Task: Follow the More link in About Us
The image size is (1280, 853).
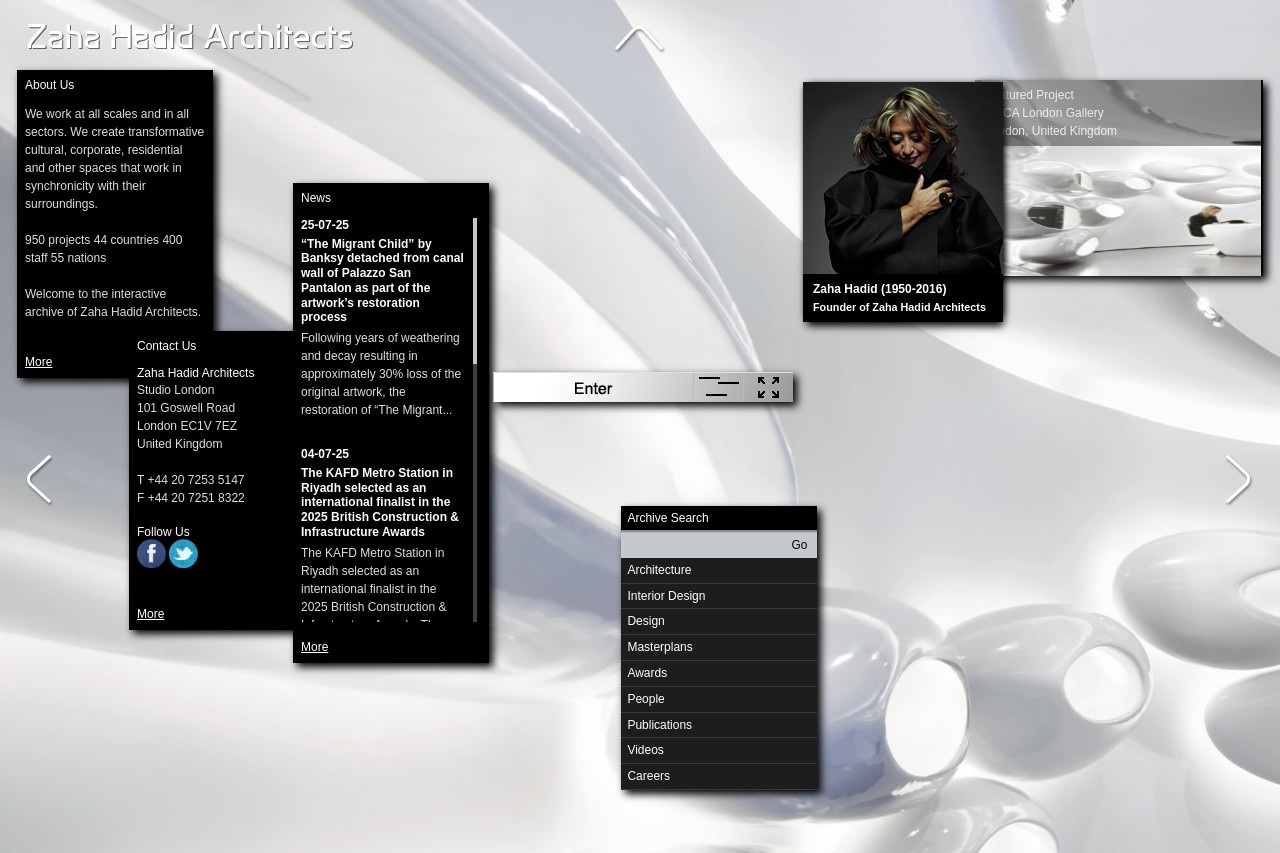Action: pyautogui.click(x=38, y=362)
